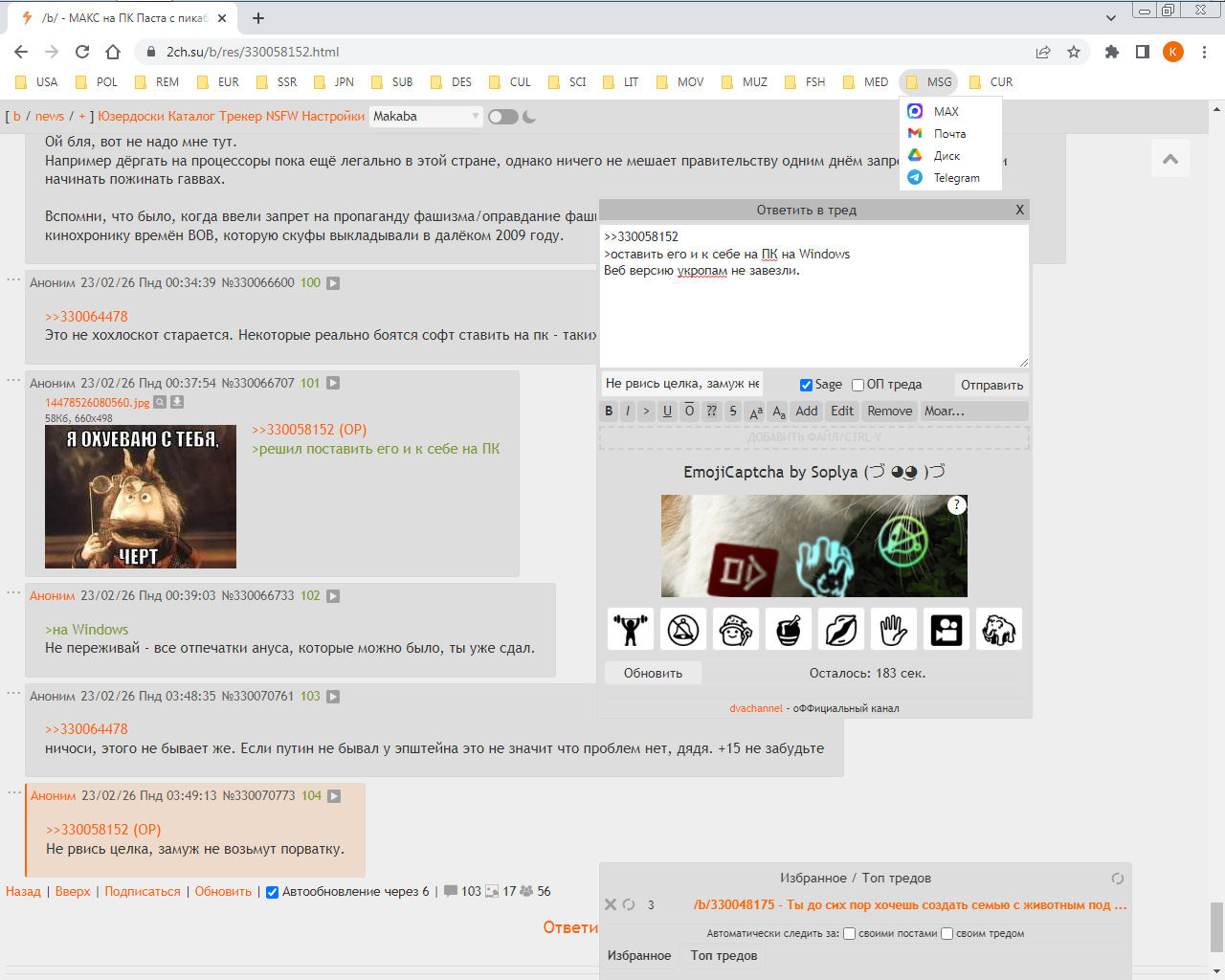Check the ОП треда checkbox
1225x980 pixels.
(x=857, y=385)
